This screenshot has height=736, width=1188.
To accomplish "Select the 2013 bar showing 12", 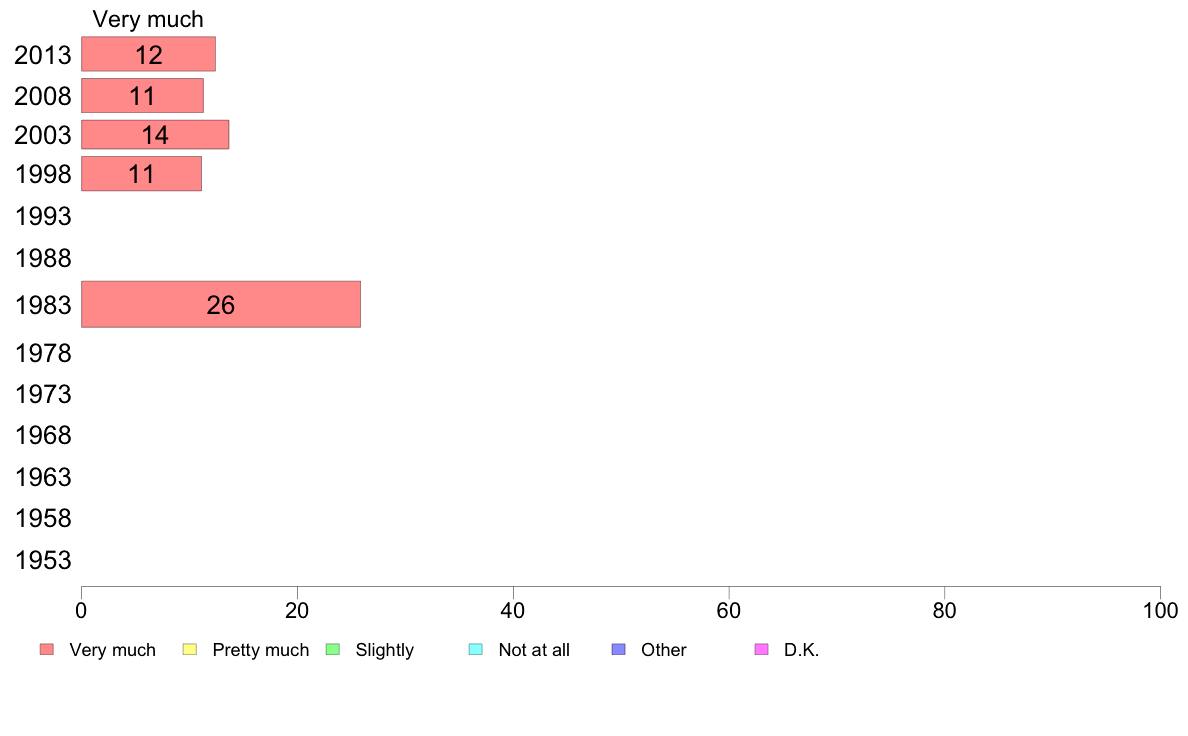I will [x=148, y=54].
